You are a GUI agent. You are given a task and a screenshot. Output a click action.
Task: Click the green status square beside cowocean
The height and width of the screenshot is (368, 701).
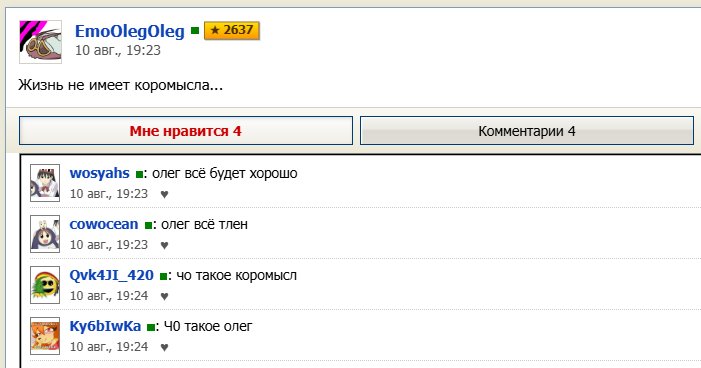tap(148, 225)
